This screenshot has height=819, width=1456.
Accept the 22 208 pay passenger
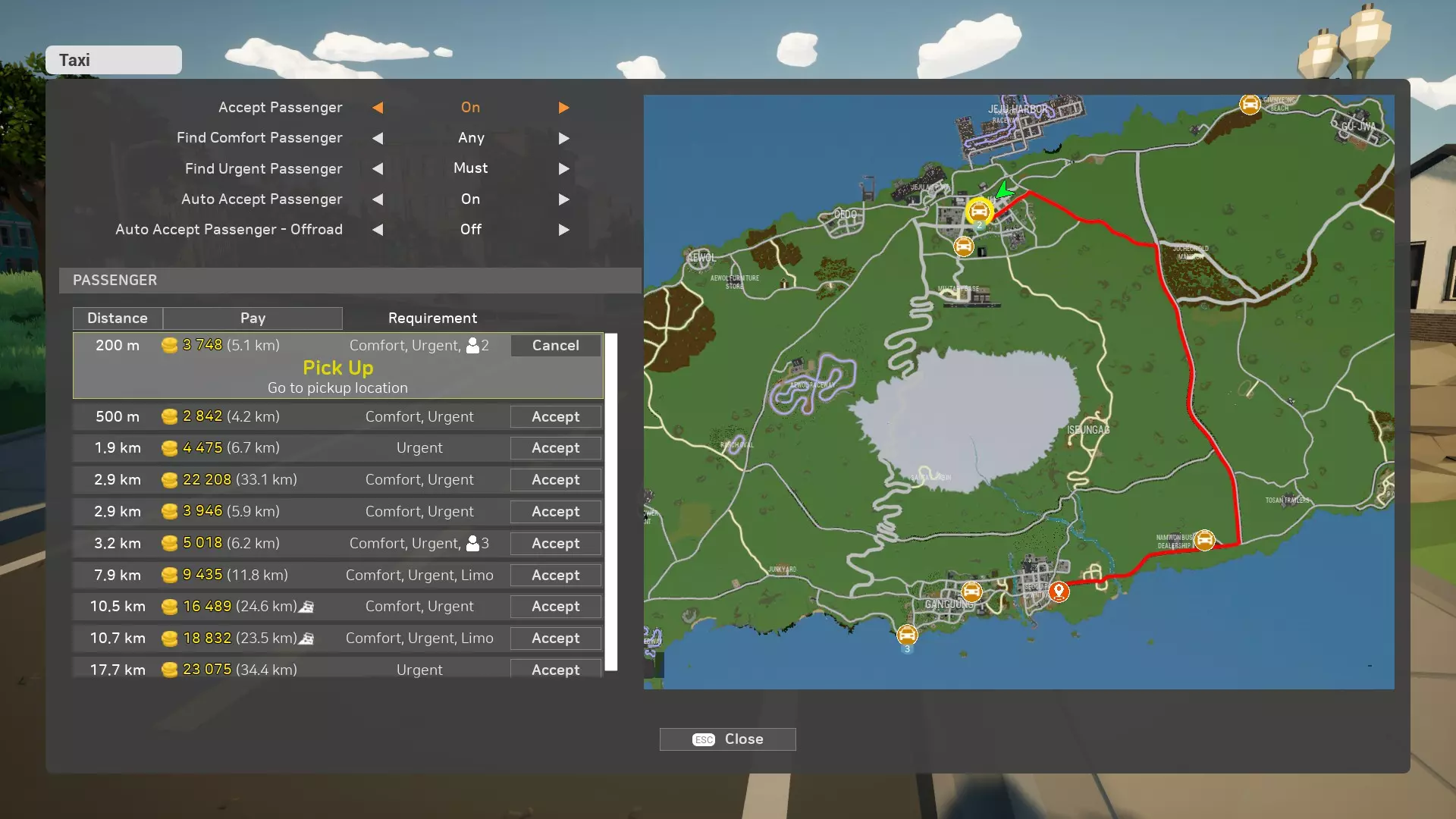555,479
